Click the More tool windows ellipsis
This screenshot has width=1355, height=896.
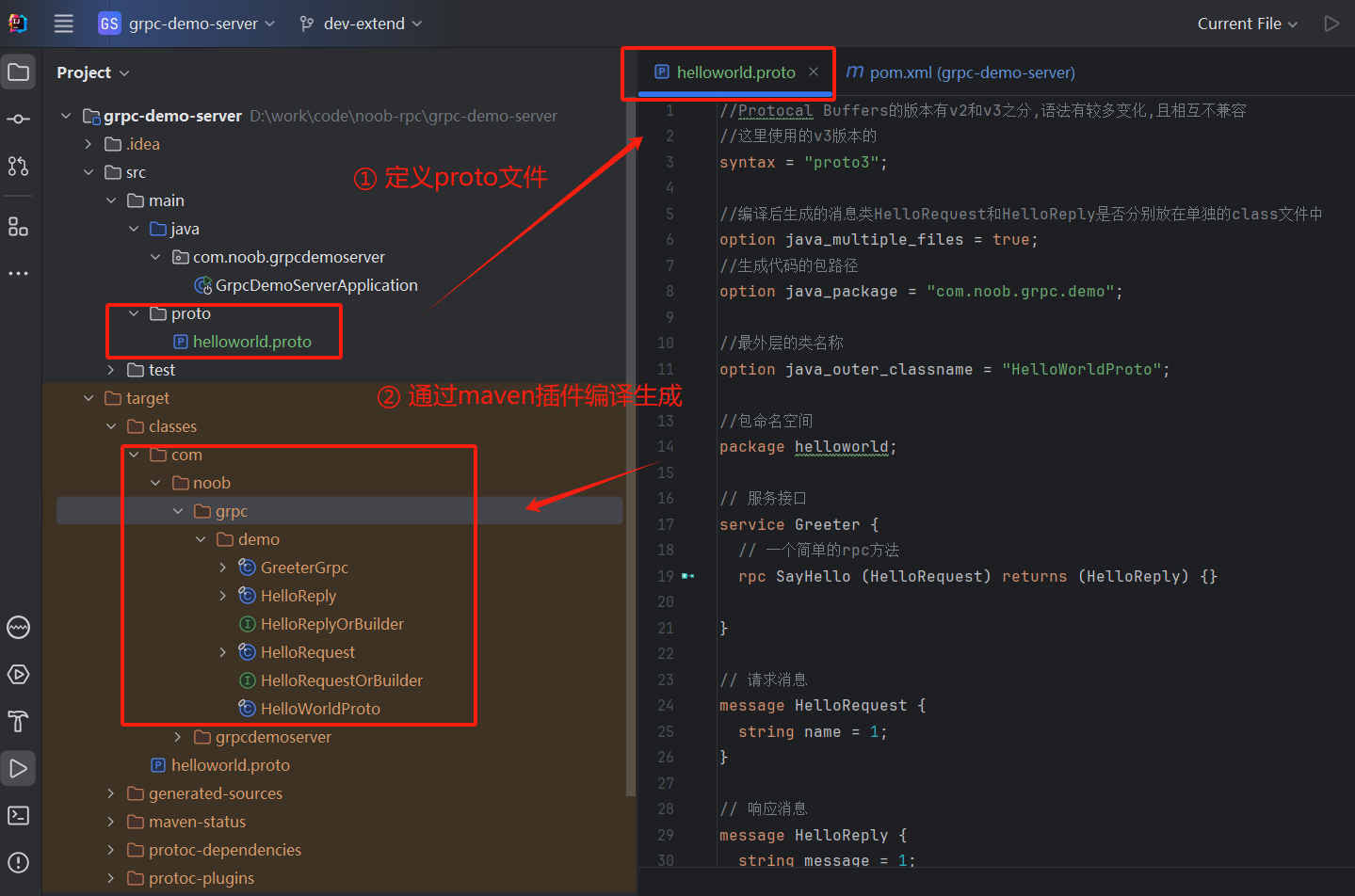pyautogui.click(x=18, y=274)
